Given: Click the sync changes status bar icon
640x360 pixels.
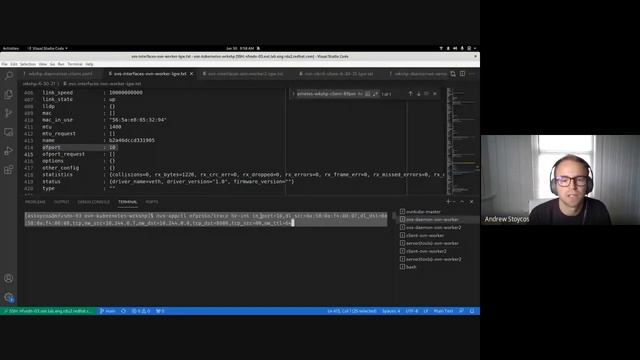Looking at the screenshot, I should click(123, 311).
